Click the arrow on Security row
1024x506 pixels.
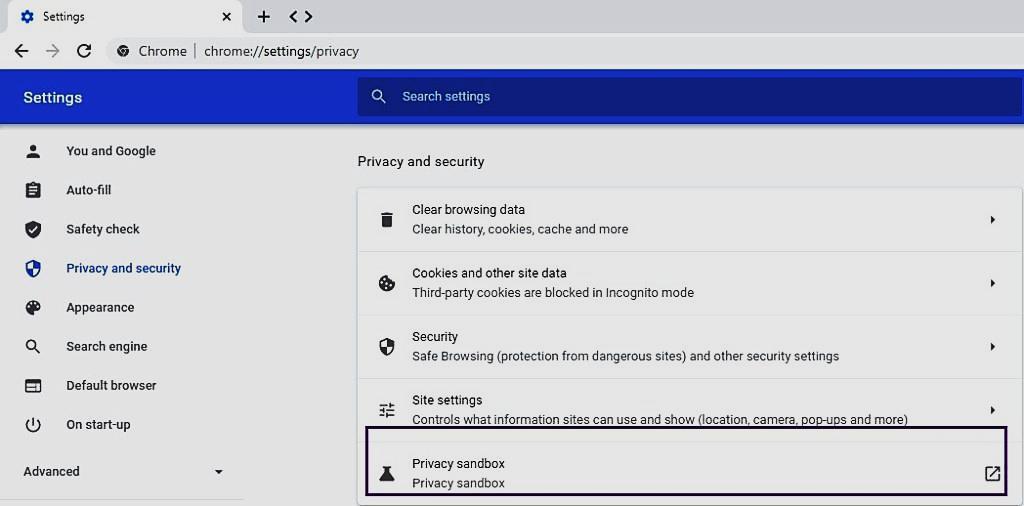coord(993,346)
